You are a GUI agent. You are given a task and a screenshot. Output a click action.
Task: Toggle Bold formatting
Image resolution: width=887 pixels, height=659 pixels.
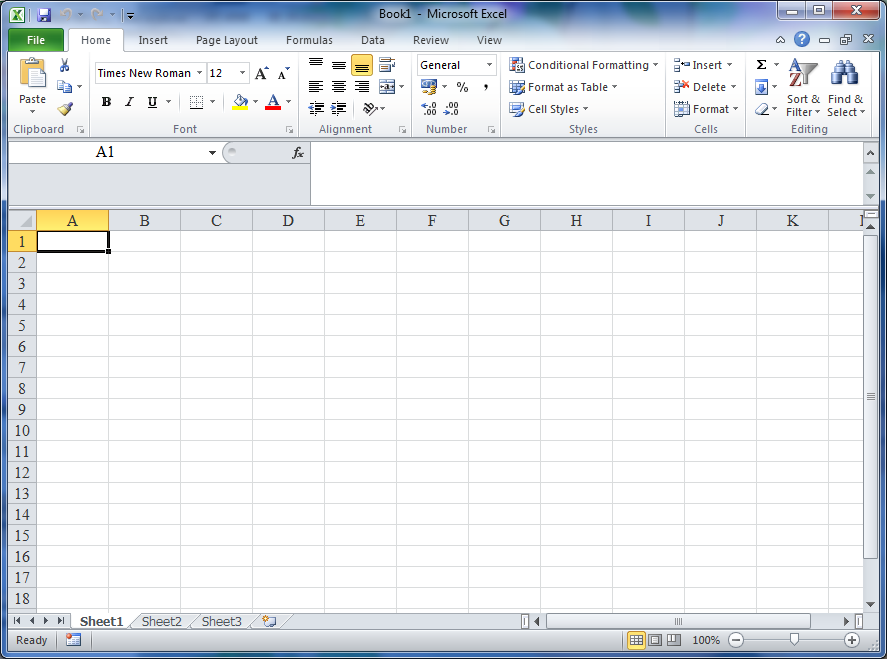point(106,102)
